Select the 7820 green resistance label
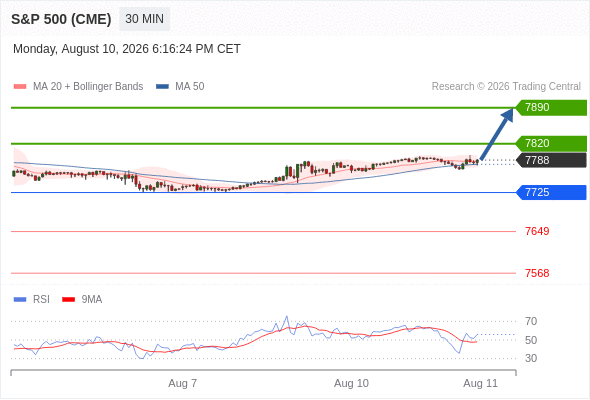The image size is (590, 400). (x=551, y=143)
